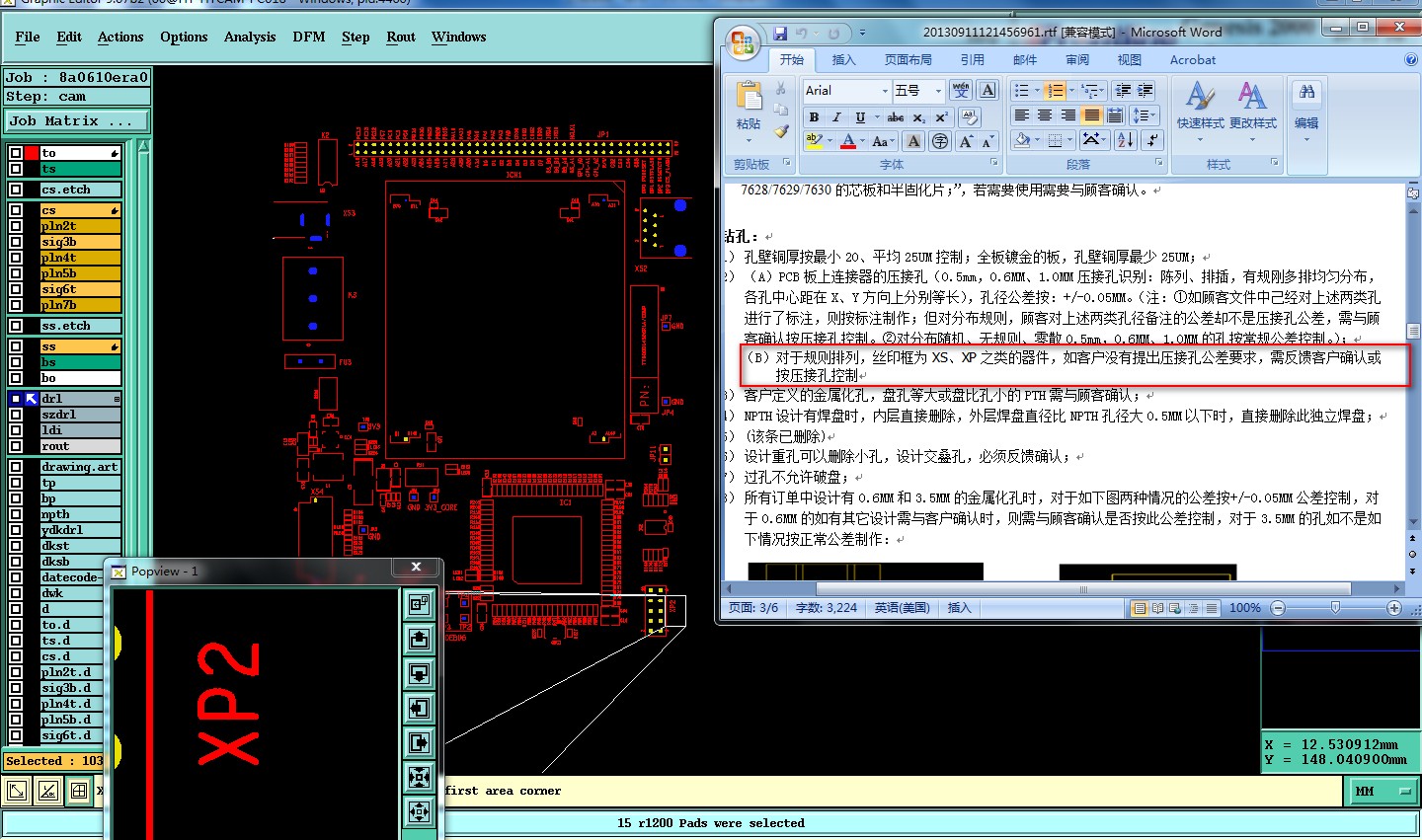Toggle display checkbox for layer cs.etch

[15, 190]
